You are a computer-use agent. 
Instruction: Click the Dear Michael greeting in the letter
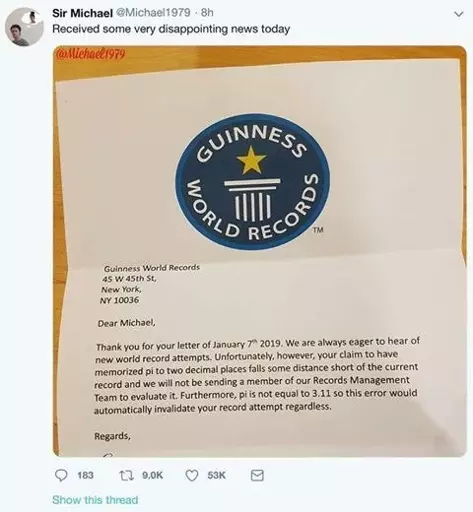(126, 323)
